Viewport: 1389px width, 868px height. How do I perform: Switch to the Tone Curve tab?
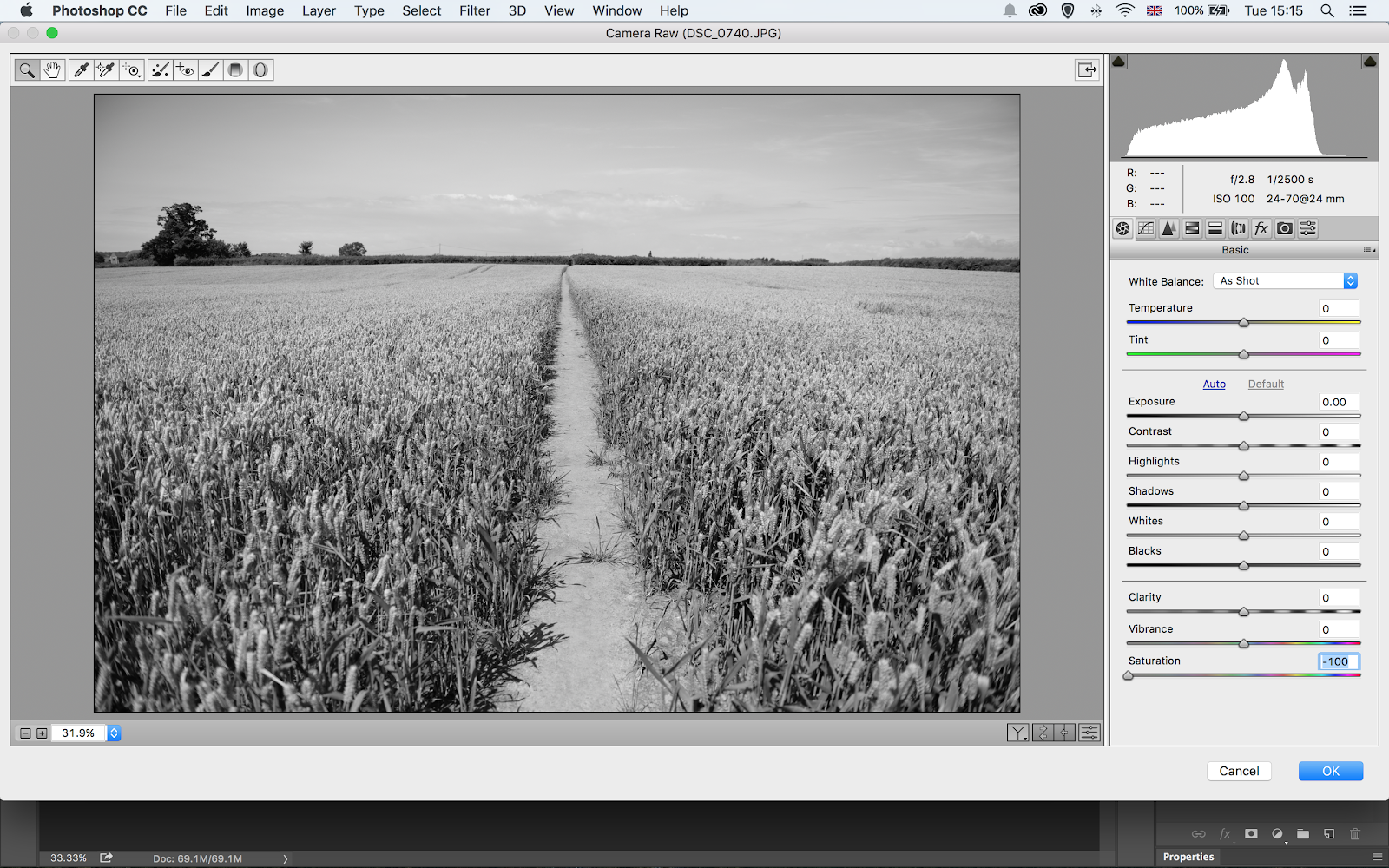coord(1146,228)
